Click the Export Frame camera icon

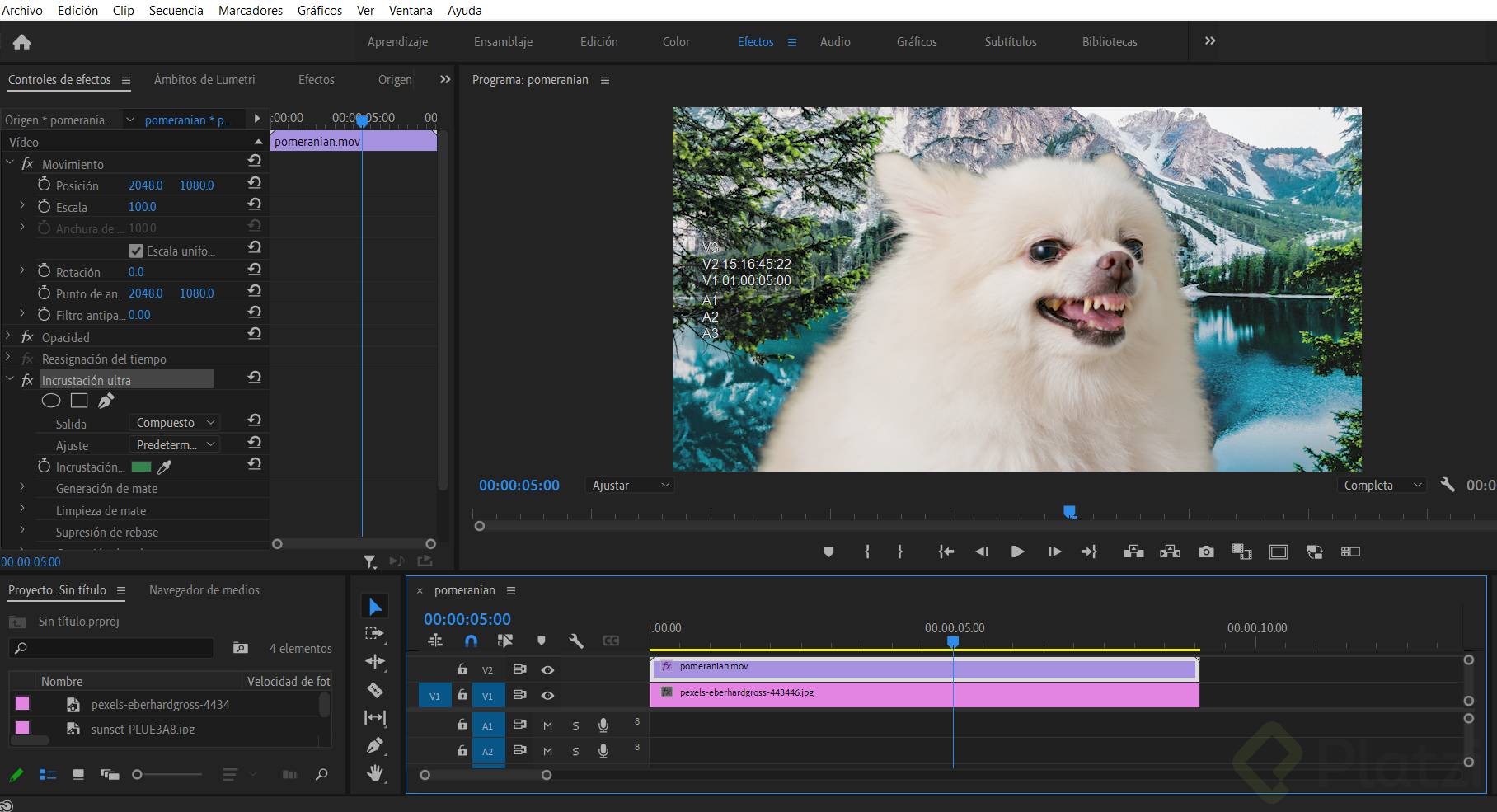(1206, 552)
